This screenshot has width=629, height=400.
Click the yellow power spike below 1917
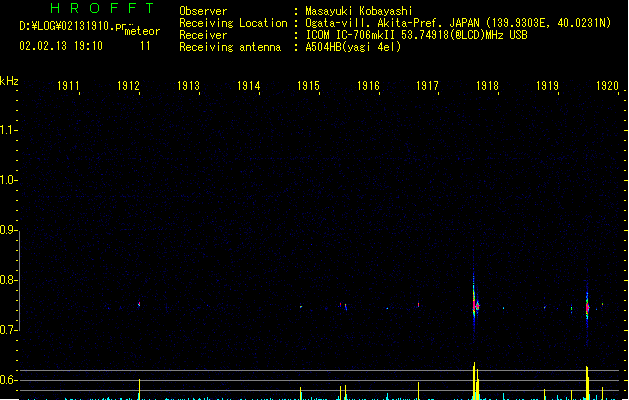point(418,391)
